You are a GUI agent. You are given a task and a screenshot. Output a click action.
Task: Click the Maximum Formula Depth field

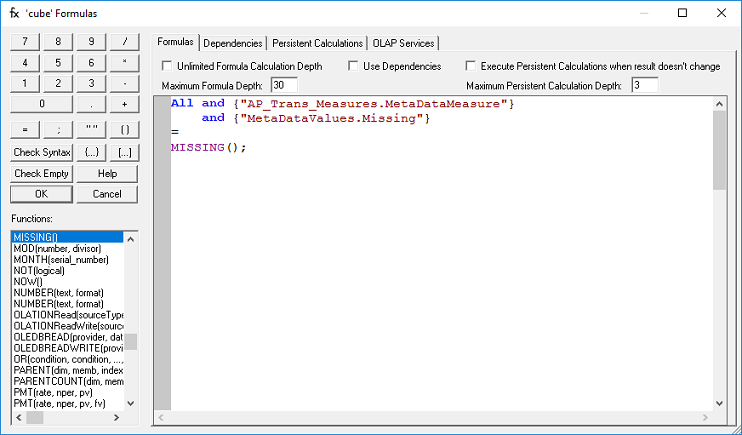[x=284, y=86]
